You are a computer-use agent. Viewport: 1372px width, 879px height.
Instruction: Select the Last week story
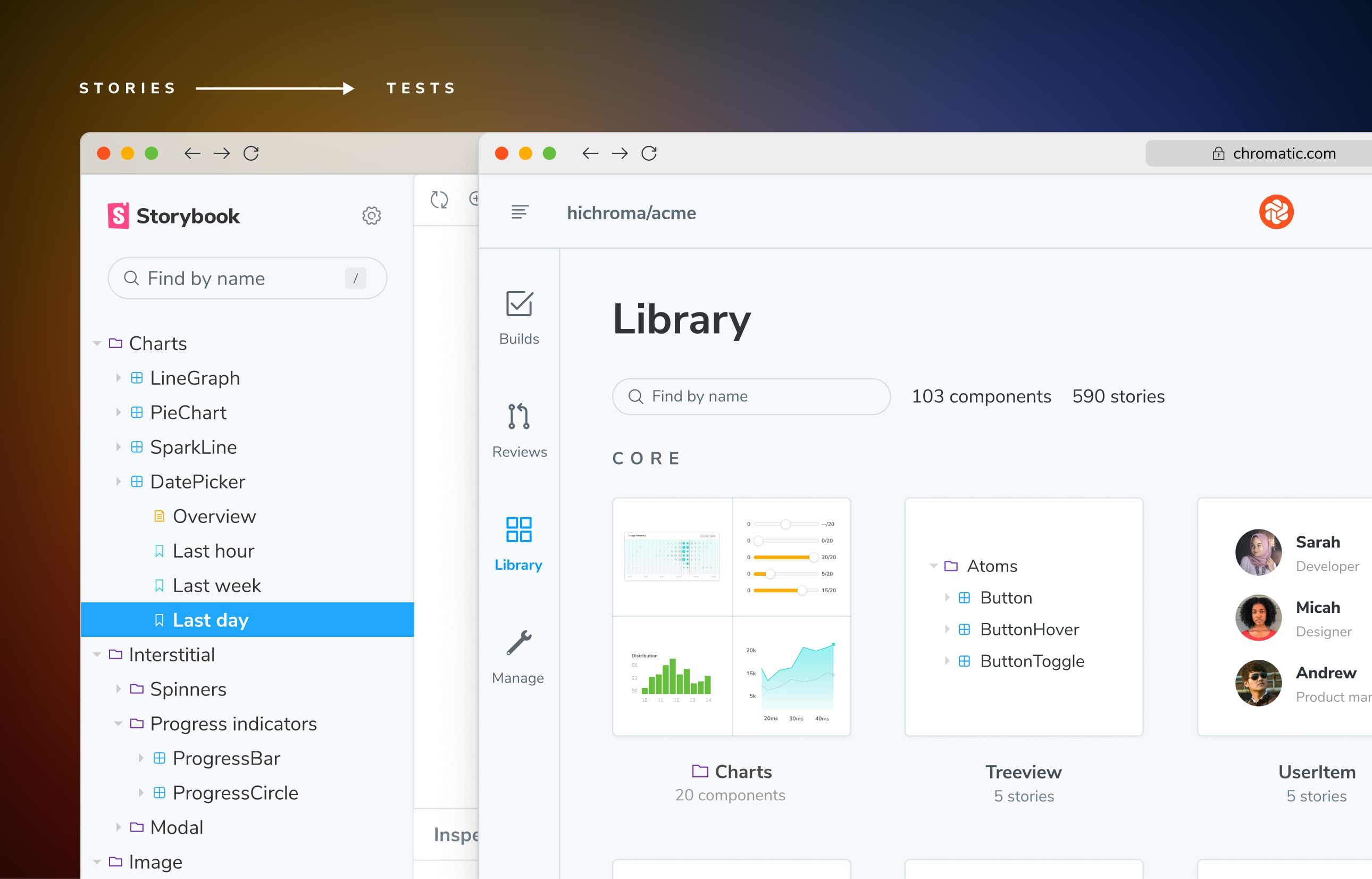pyautogui.click(x=216, y=586)
